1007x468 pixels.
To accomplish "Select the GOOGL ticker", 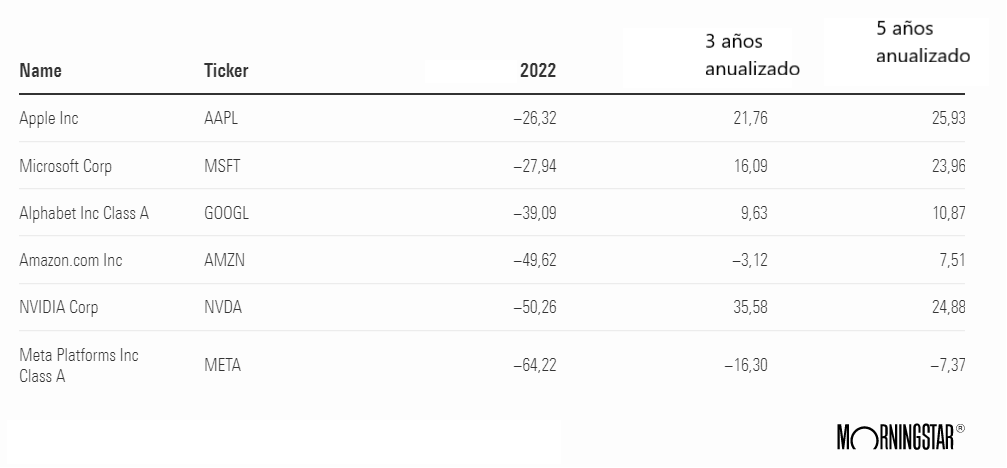I will pos(226,213).
